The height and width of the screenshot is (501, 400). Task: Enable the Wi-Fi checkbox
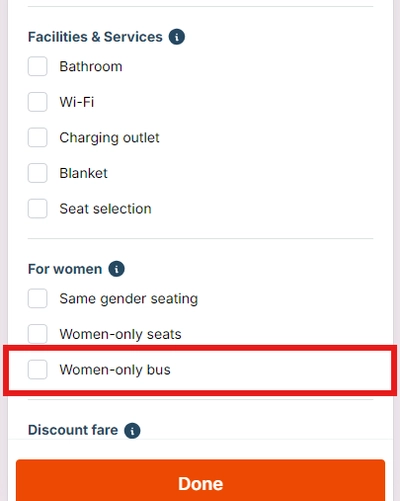(37, 102)
